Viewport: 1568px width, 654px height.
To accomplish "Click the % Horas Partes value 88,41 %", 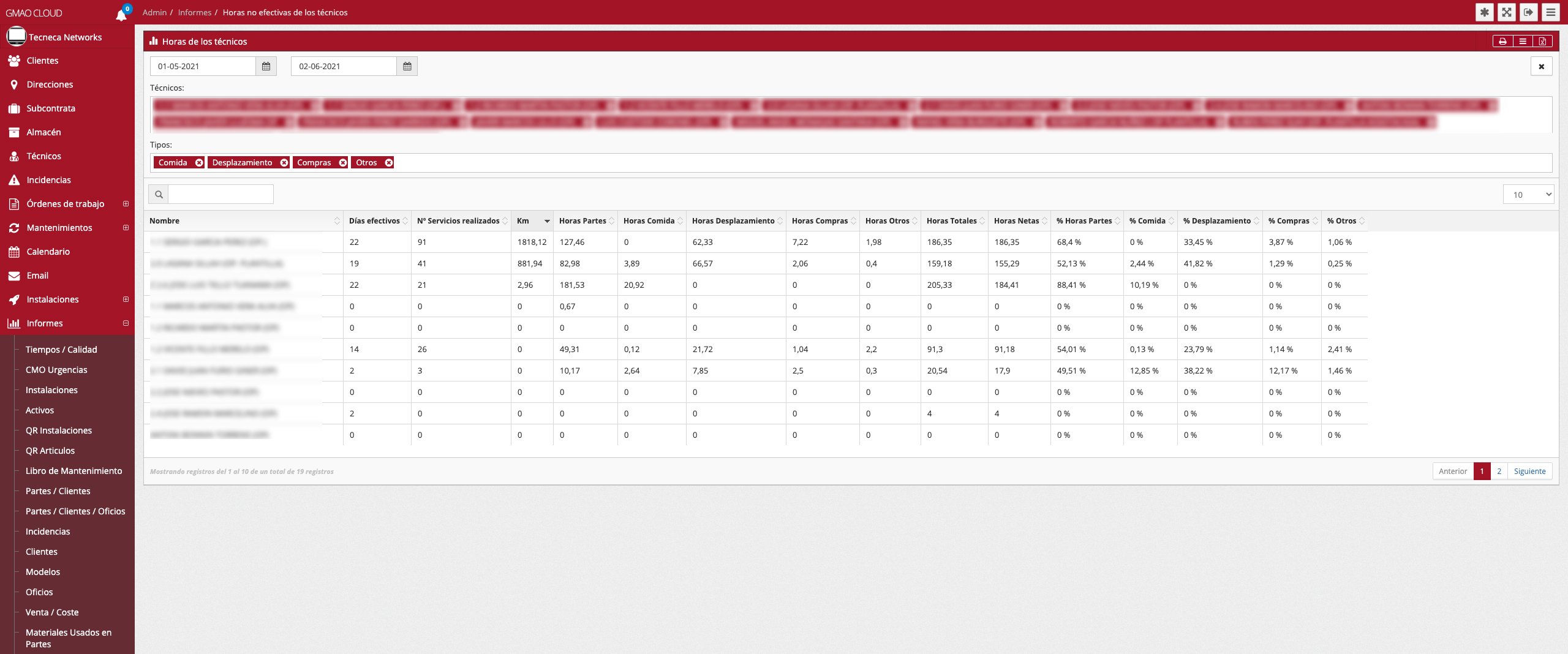I will point(1071,285).
